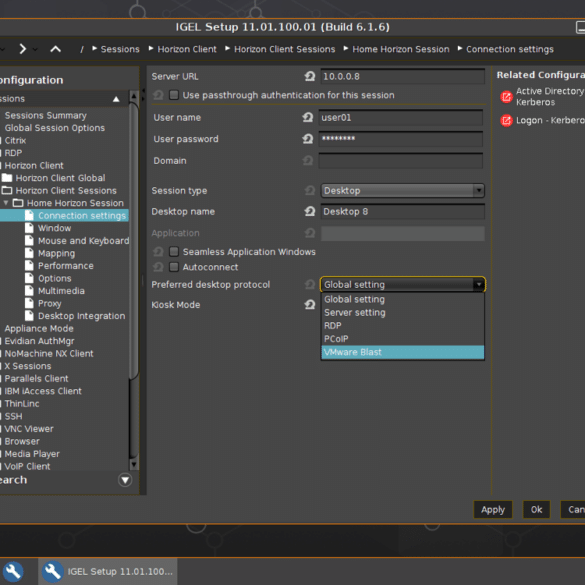The width and height of the screenshot is (585, 585).
Task: Select Citrix in session tree
Action: point(15,141)
